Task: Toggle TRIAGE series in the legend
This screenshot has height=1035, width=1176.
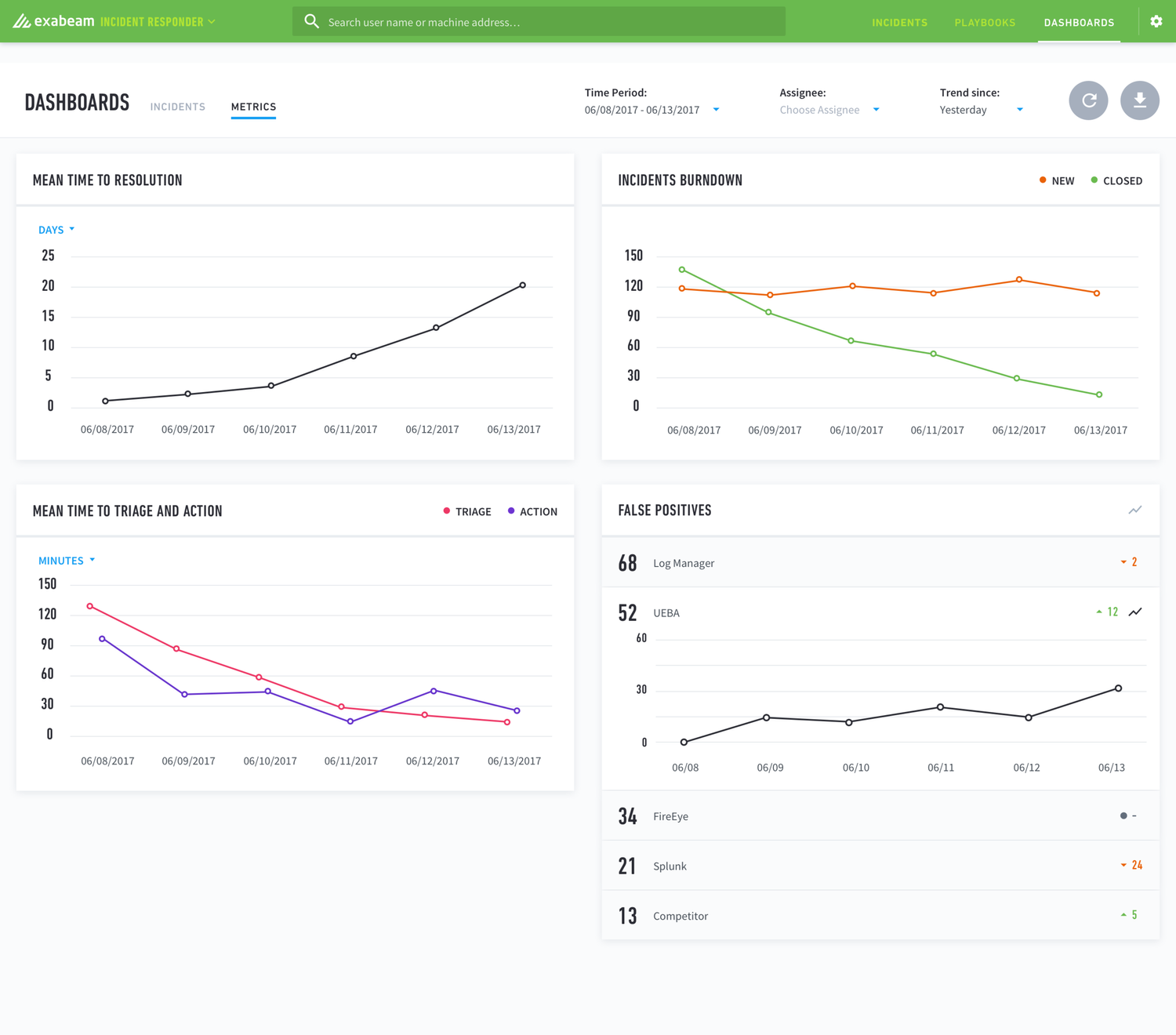Action: click(x=467, y=511)
